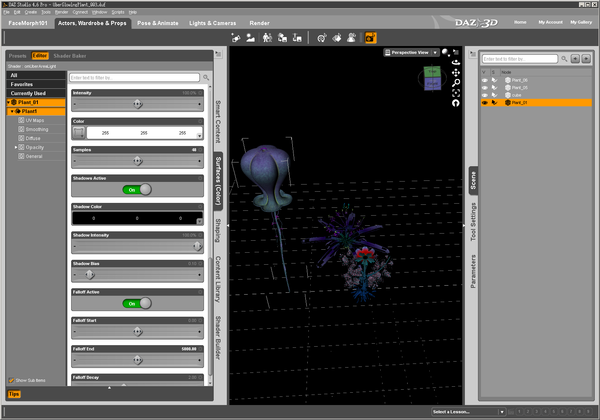Open the FaceMorph101 tab

[x=28, y=23]
